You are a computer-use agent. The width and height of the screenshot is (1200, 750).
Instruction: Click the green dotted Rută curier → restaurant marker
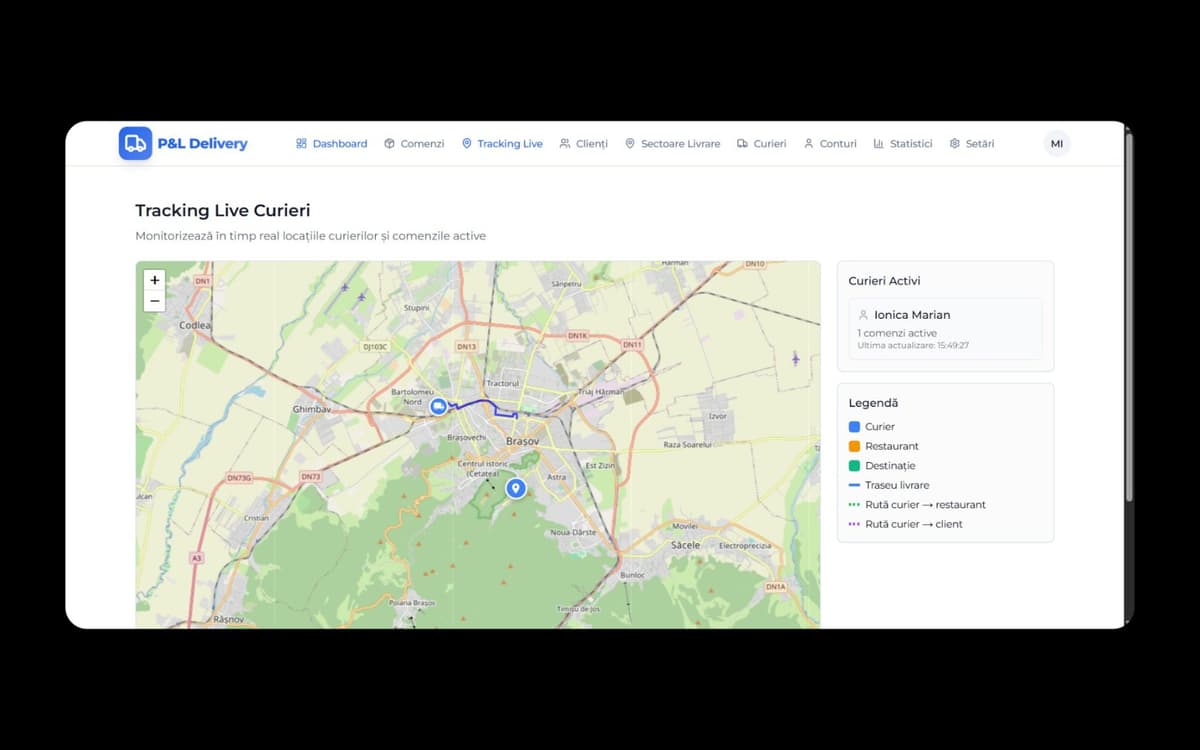854,505
